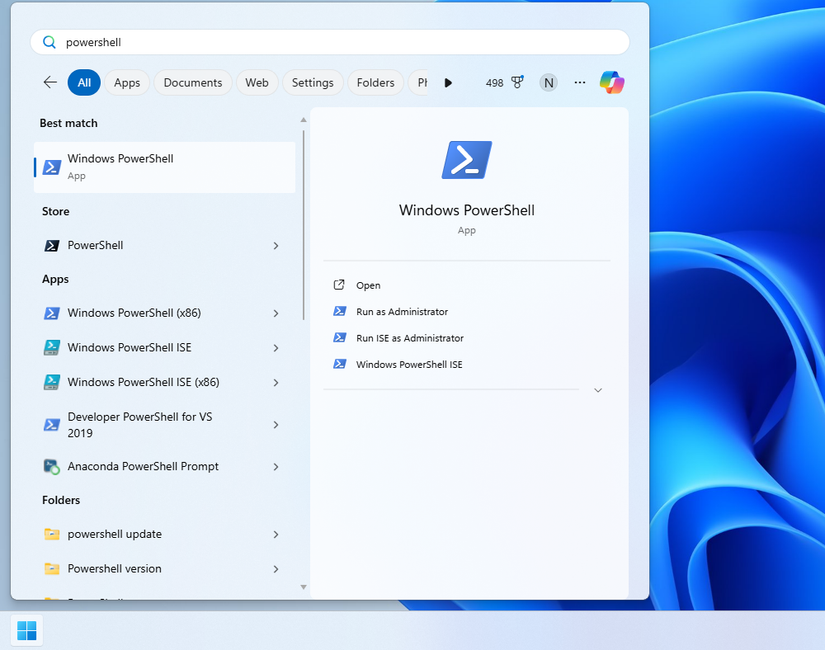Switch to the Apps filter tab
This screenshot has height=650, width=825.
click(x=127, y=82)
